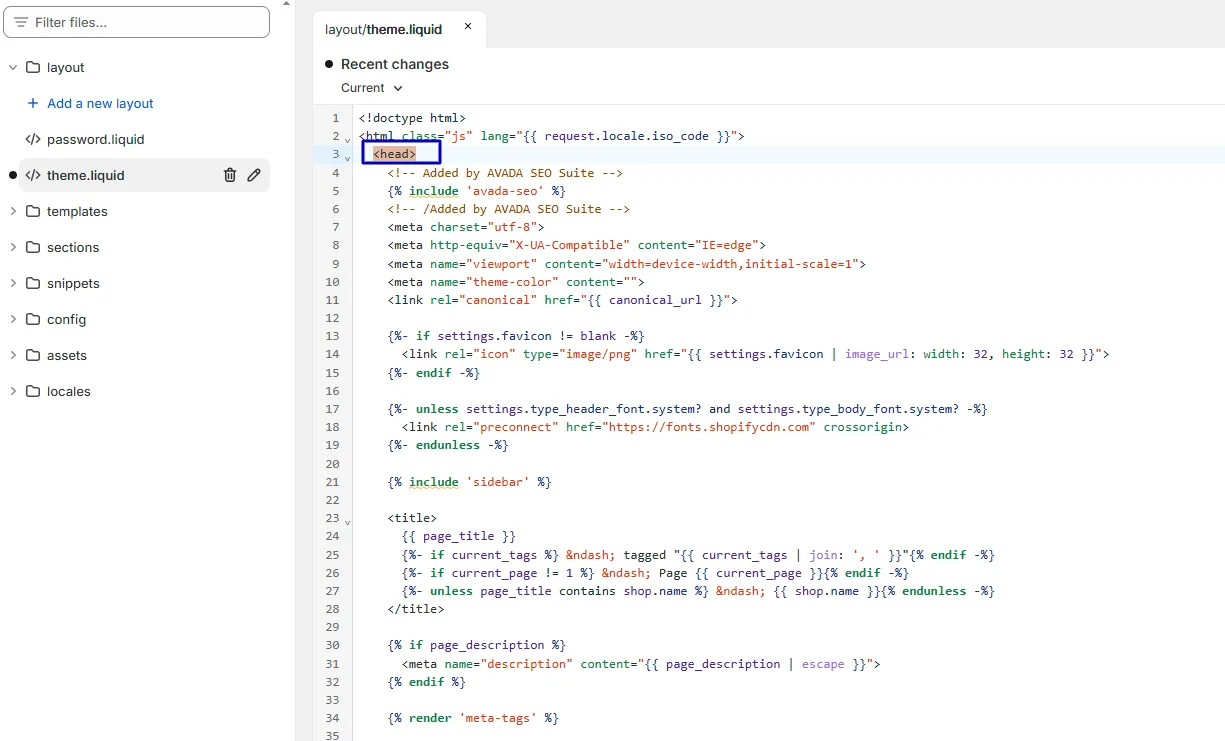Expand the assets folder chevron
The image size is (1225, 741).
[x=13, y=355]
